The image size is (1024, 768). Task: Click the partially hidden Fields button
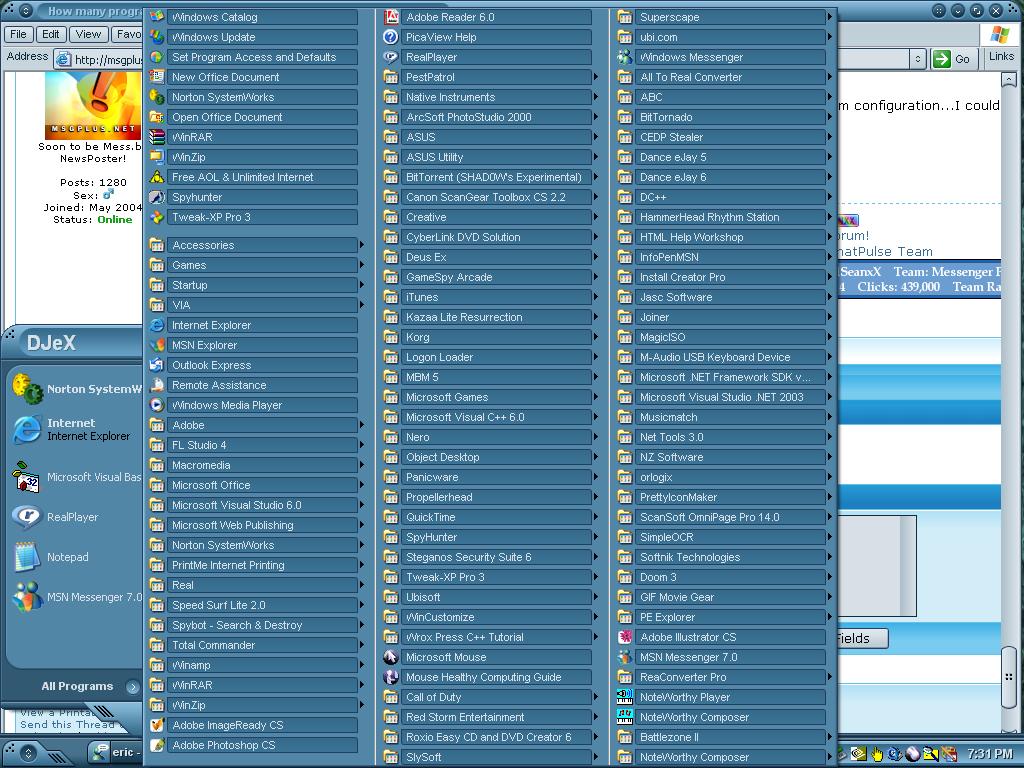862,638
